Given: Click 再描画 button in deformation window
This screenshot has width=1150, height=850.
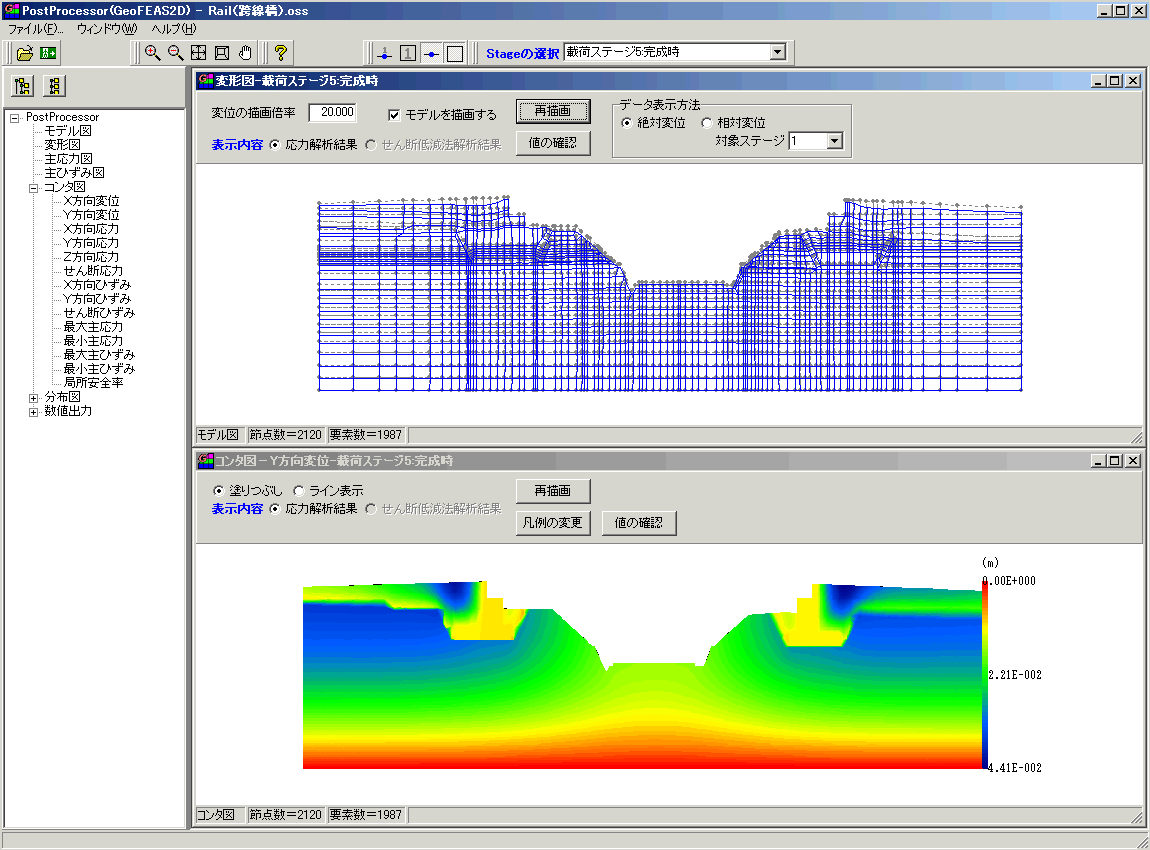Looking at the screenshot, I should pos(553,111).
